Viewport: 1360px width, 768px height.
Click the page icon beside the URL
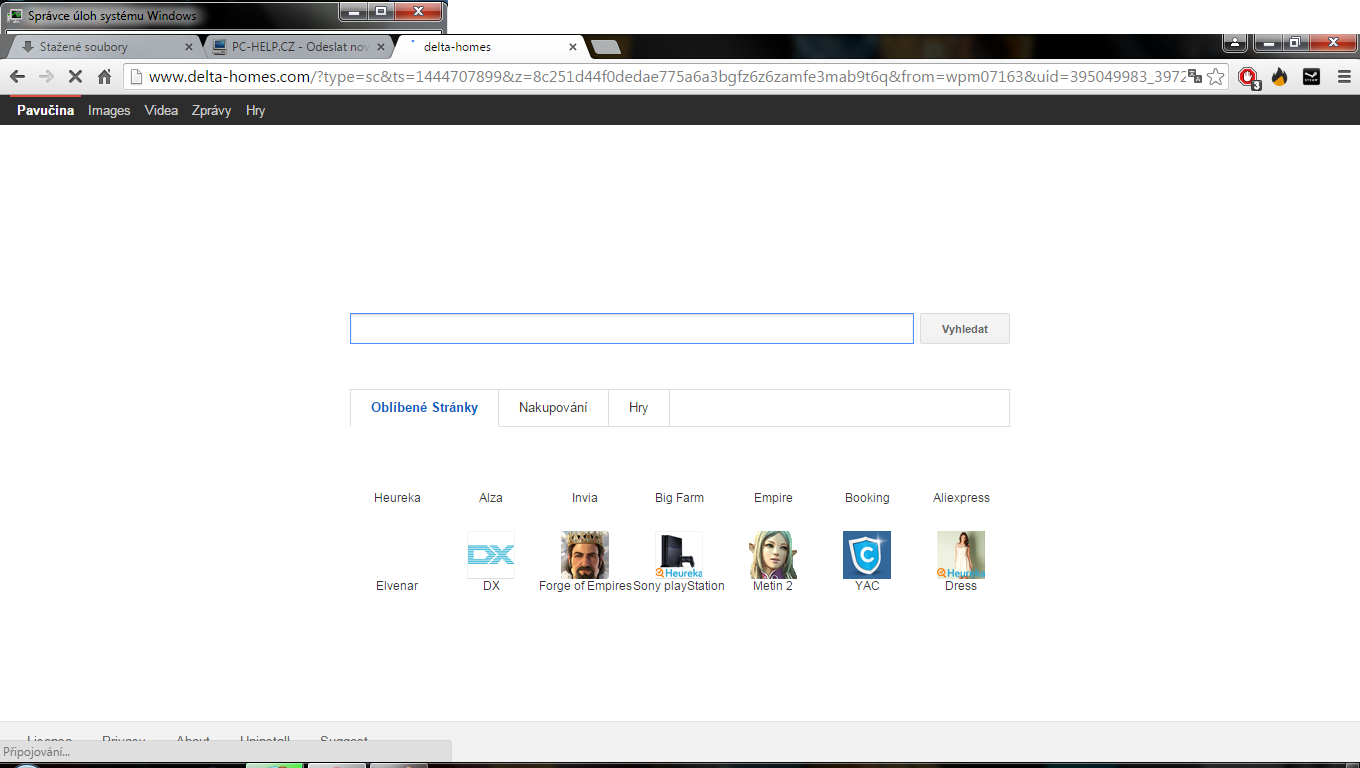[x=137, y=77]
